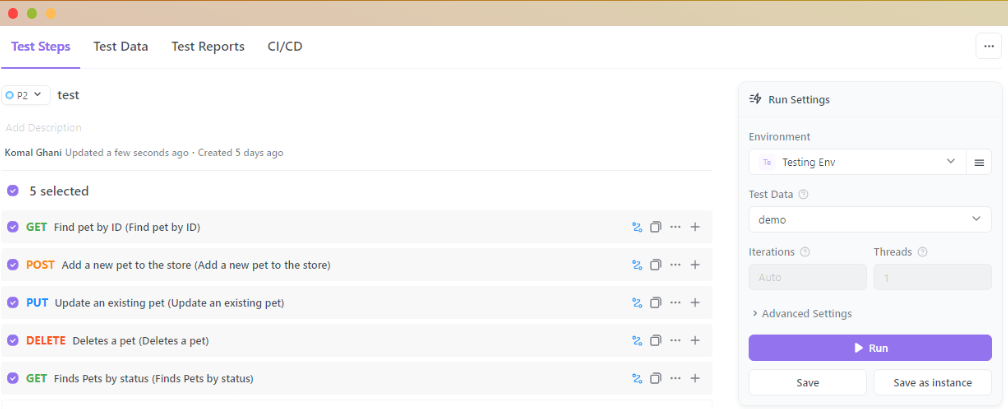Uncheck the Find pet by ID step
The image size is (1008, 409).
pos(12,227)
